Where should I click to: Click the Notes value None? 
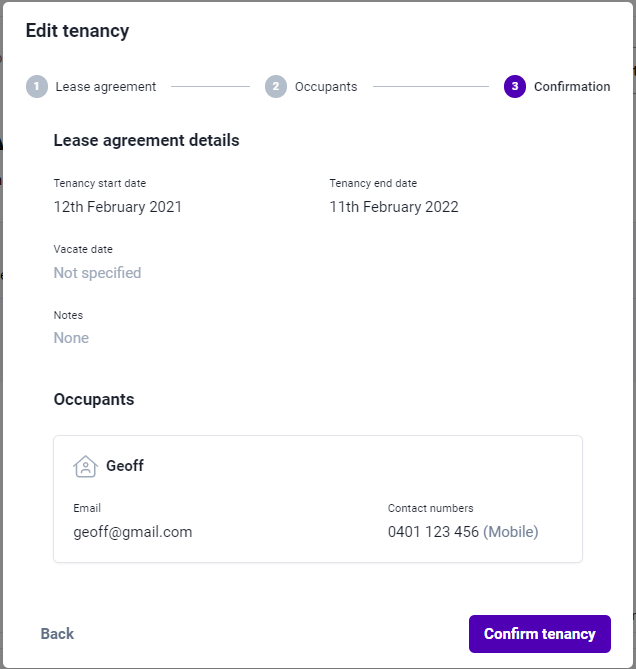point(71,338)
